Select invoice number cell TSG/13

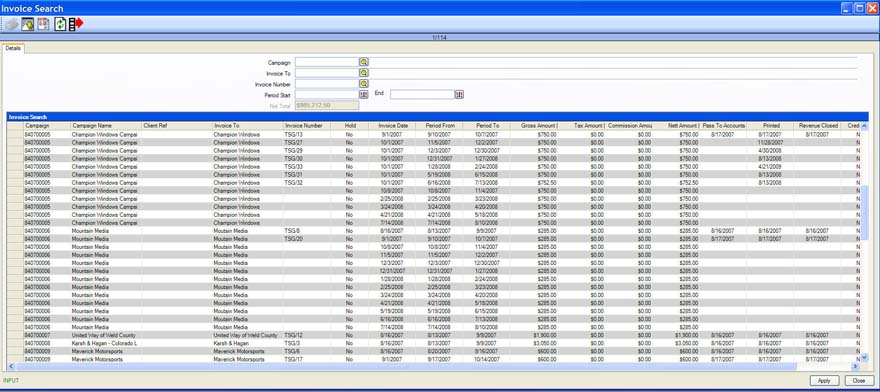click(x=306, y=135)
